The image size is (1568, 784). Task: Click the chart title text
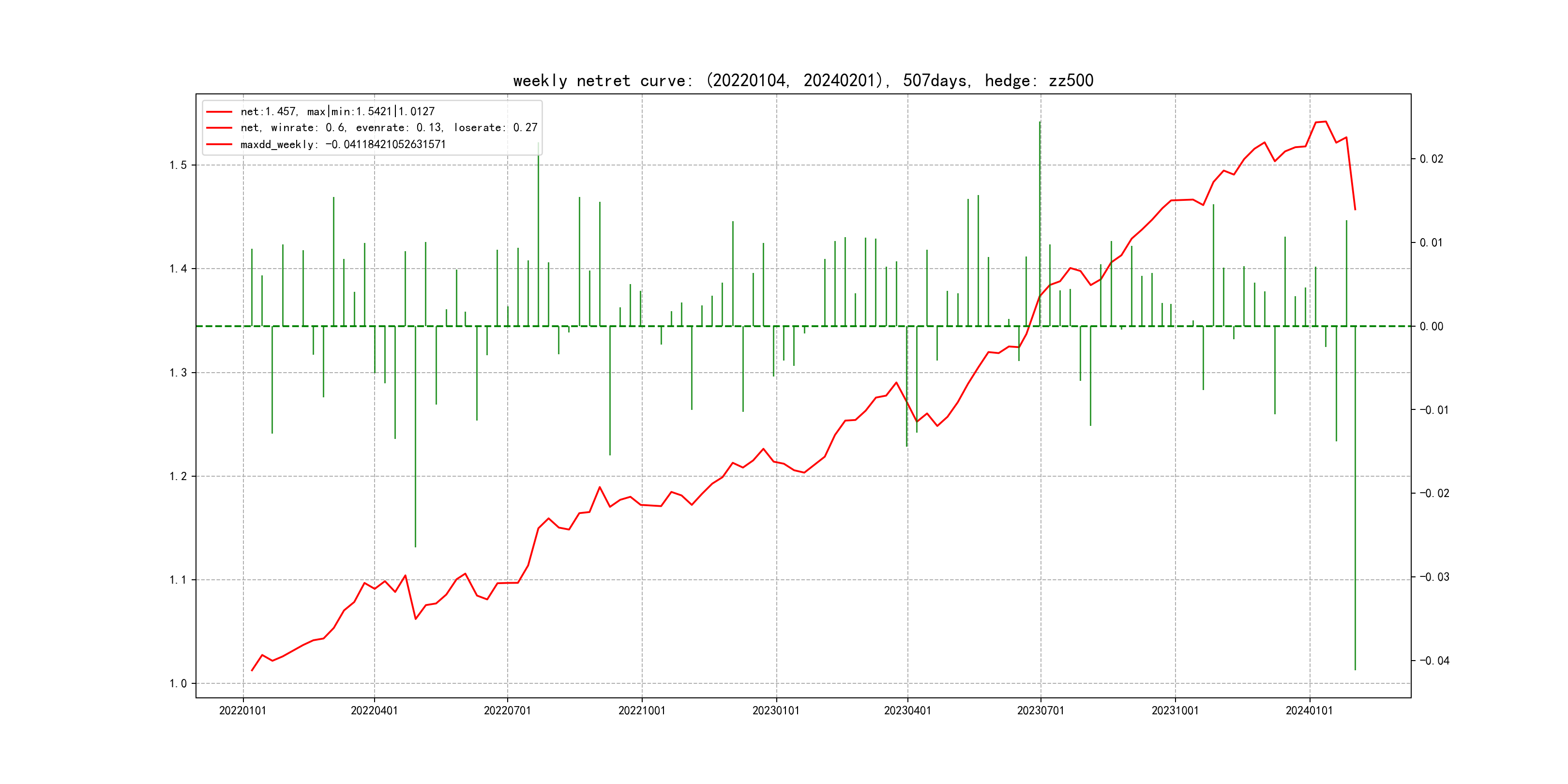coord(803,81)
